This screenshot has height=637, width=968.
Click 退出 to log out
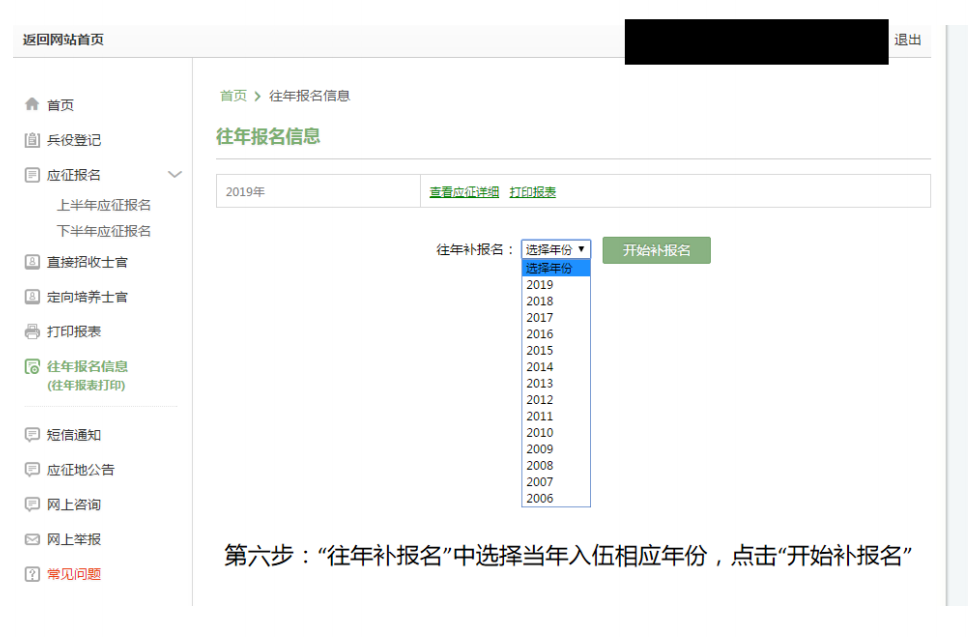click(908, 40)
